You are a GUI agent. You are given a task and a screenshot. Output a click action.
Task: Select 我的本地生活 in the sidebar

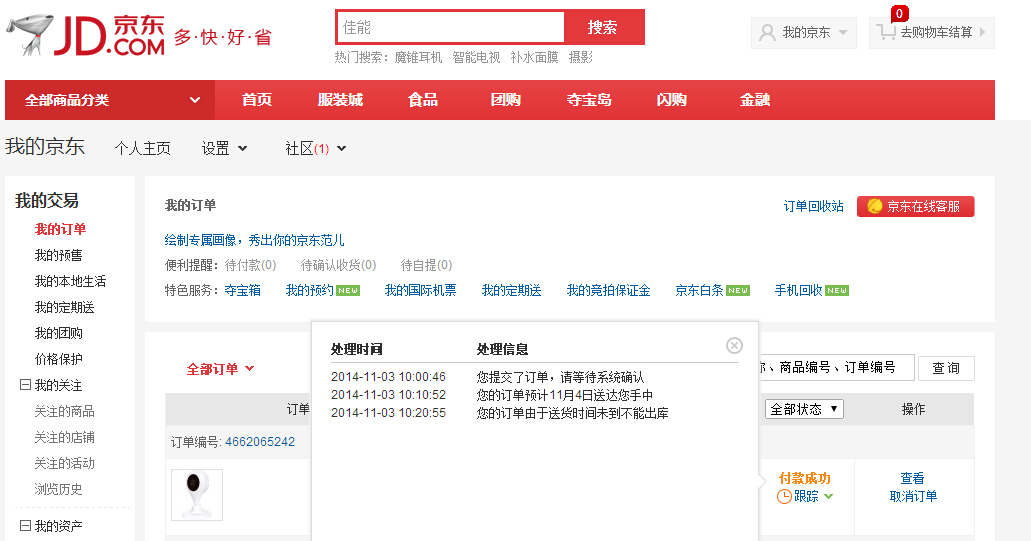click(x=70, y=281)
